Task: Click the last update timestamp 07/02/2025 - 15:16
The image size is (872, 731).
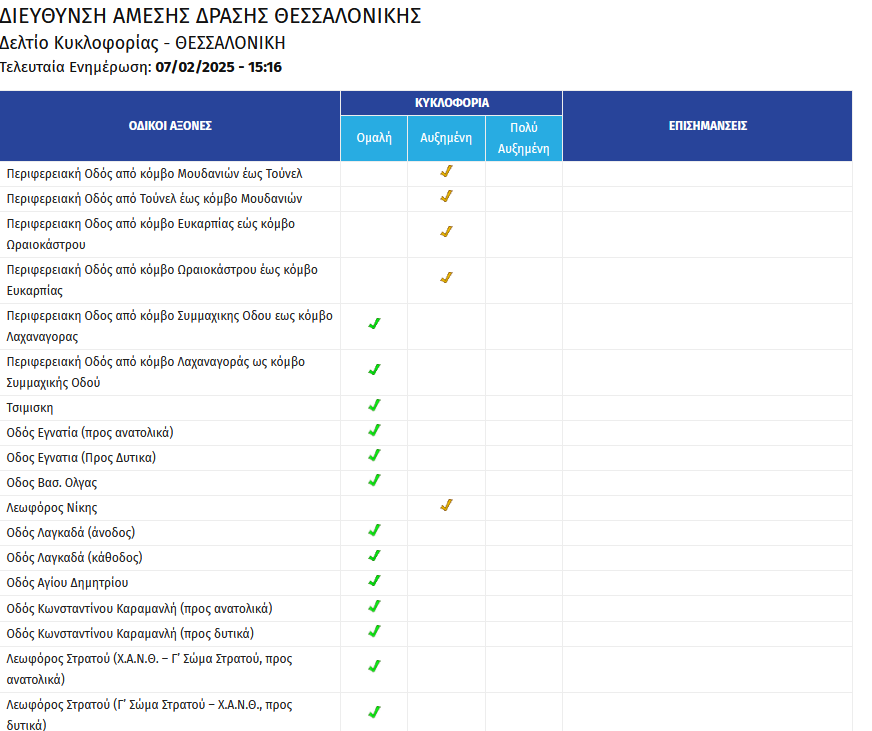Action: click(219, 67)
